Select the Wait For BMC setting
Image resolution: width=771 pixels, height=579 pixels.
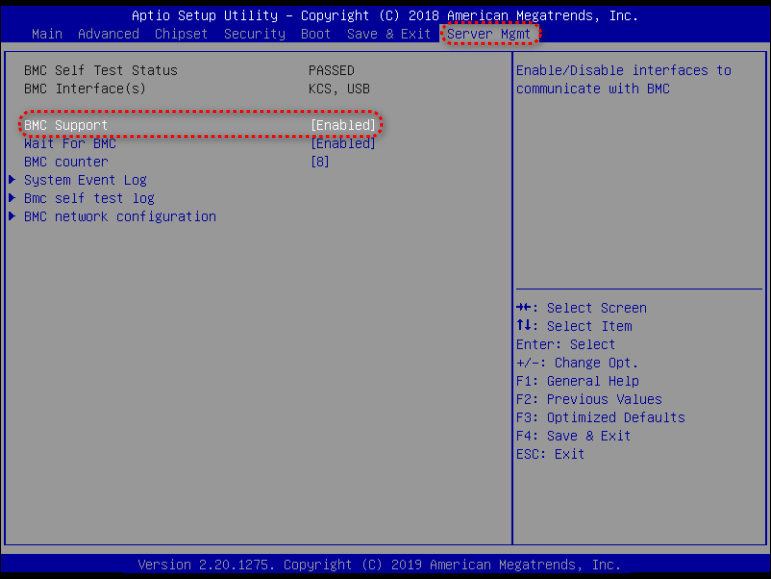tap(70, 144)
